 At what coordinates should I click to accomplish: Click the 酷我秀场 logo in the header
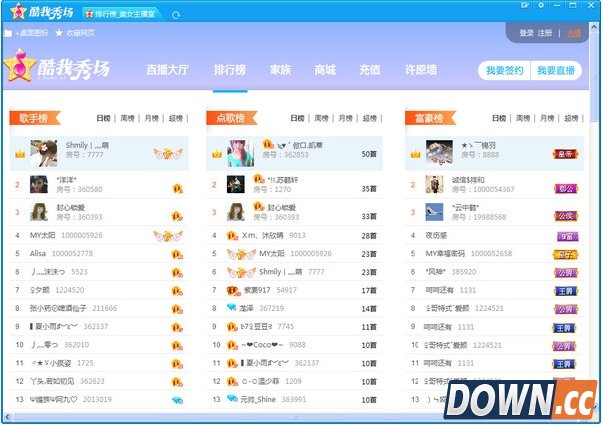pos(57,70)
